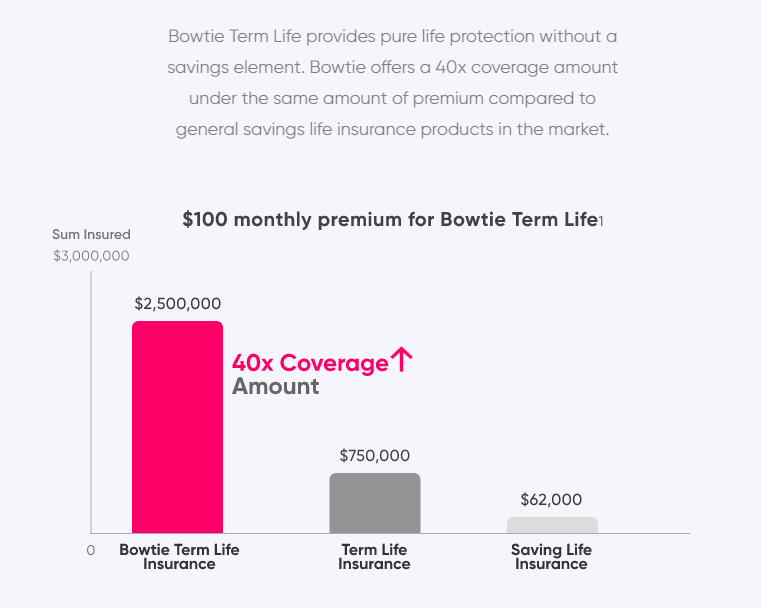Click the pink Bowtie Term Life bar

(x=177, y=427)
